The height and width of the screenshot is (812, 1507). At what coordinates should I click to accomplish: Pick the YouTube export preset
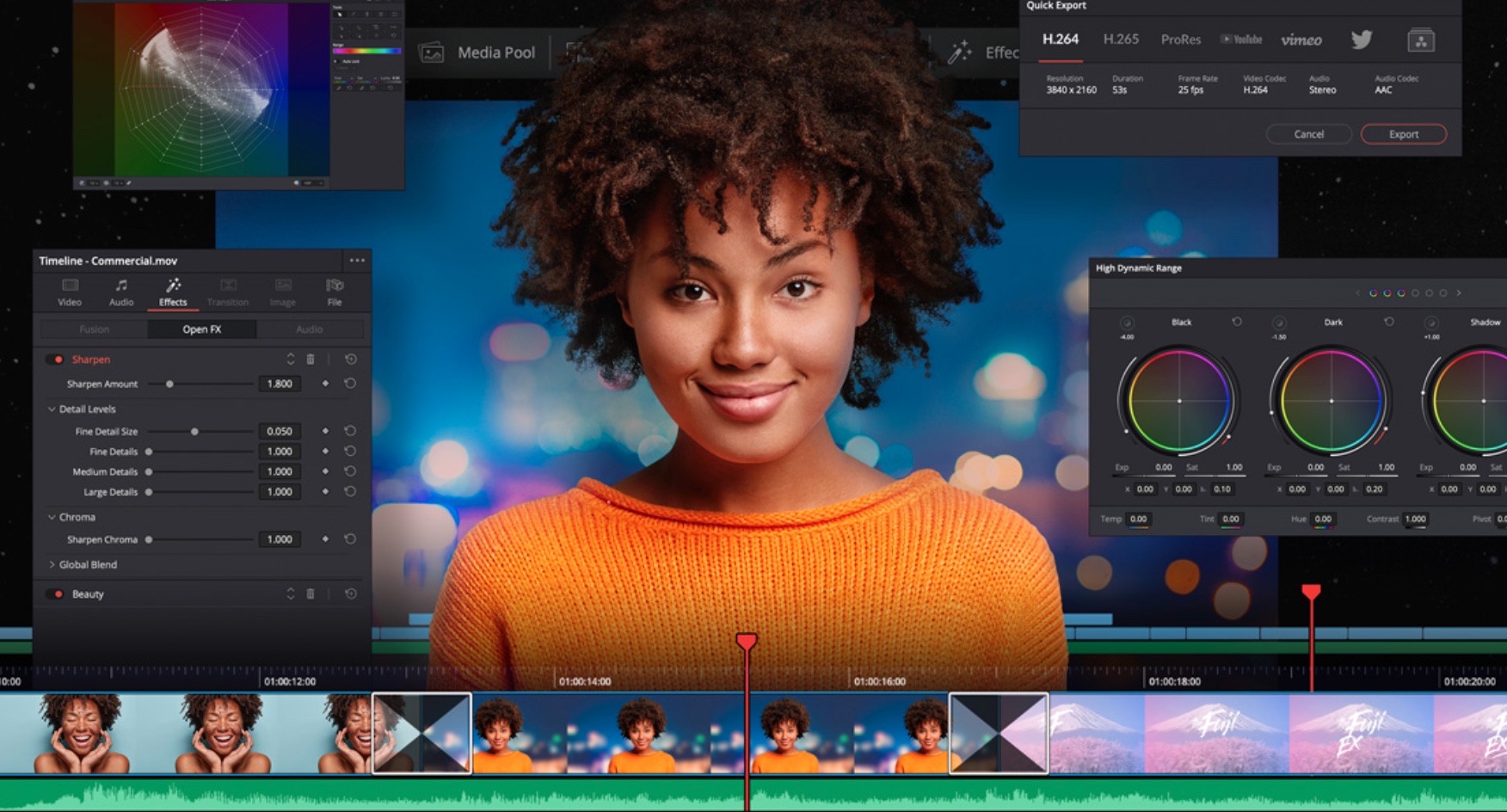point(1241,40)
